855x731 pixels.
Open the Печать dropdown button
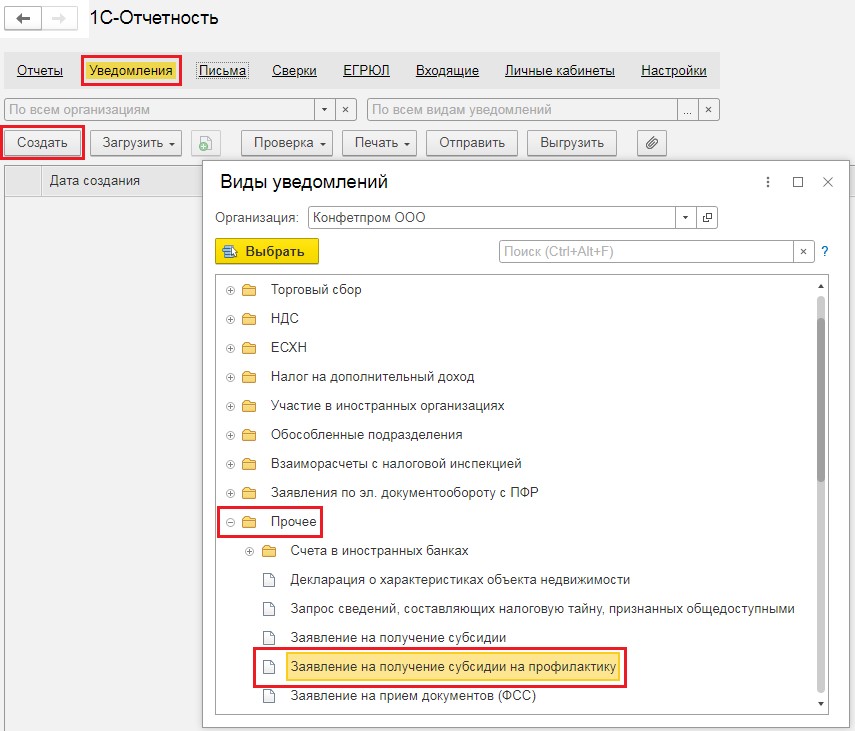[x=380, y=143]
